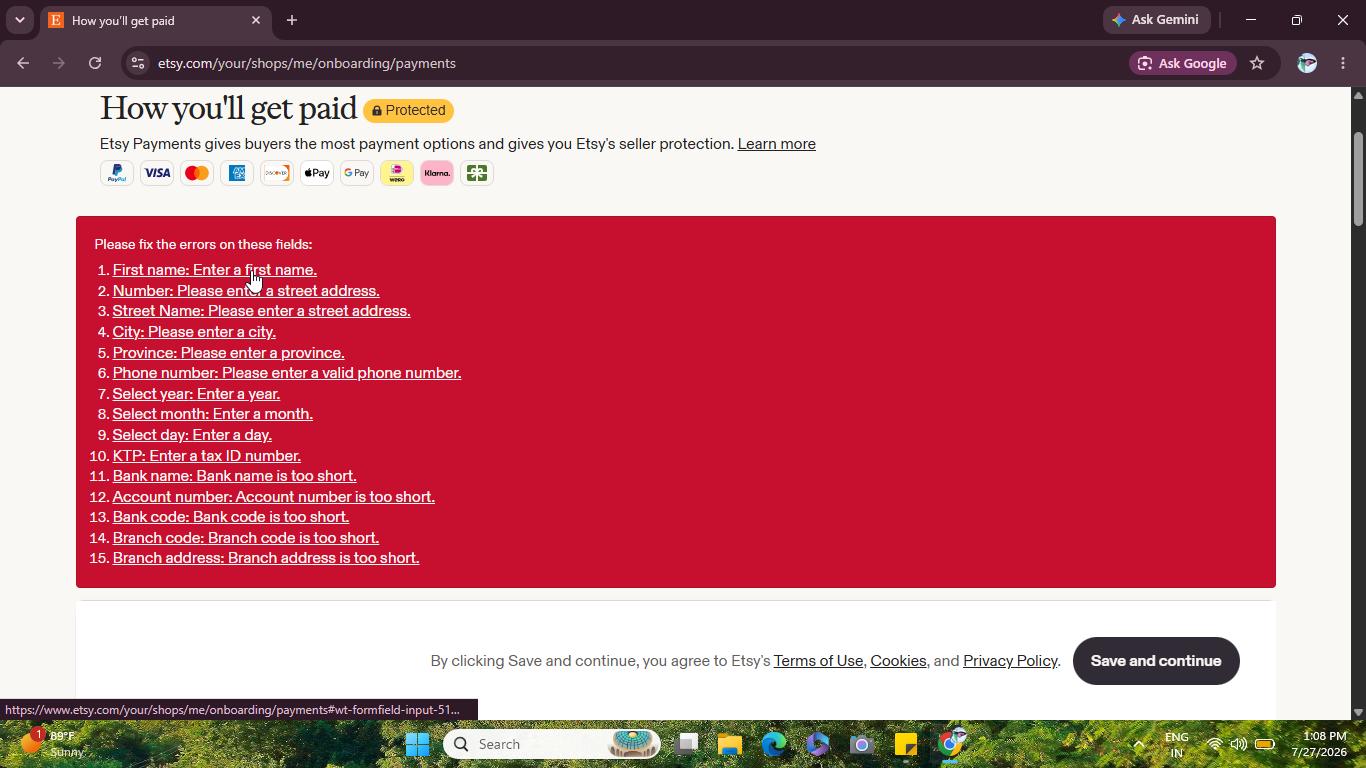Click the page's vertical scrollbar thumb
The image size is (1366, 768).
[x=1358, y=178]
